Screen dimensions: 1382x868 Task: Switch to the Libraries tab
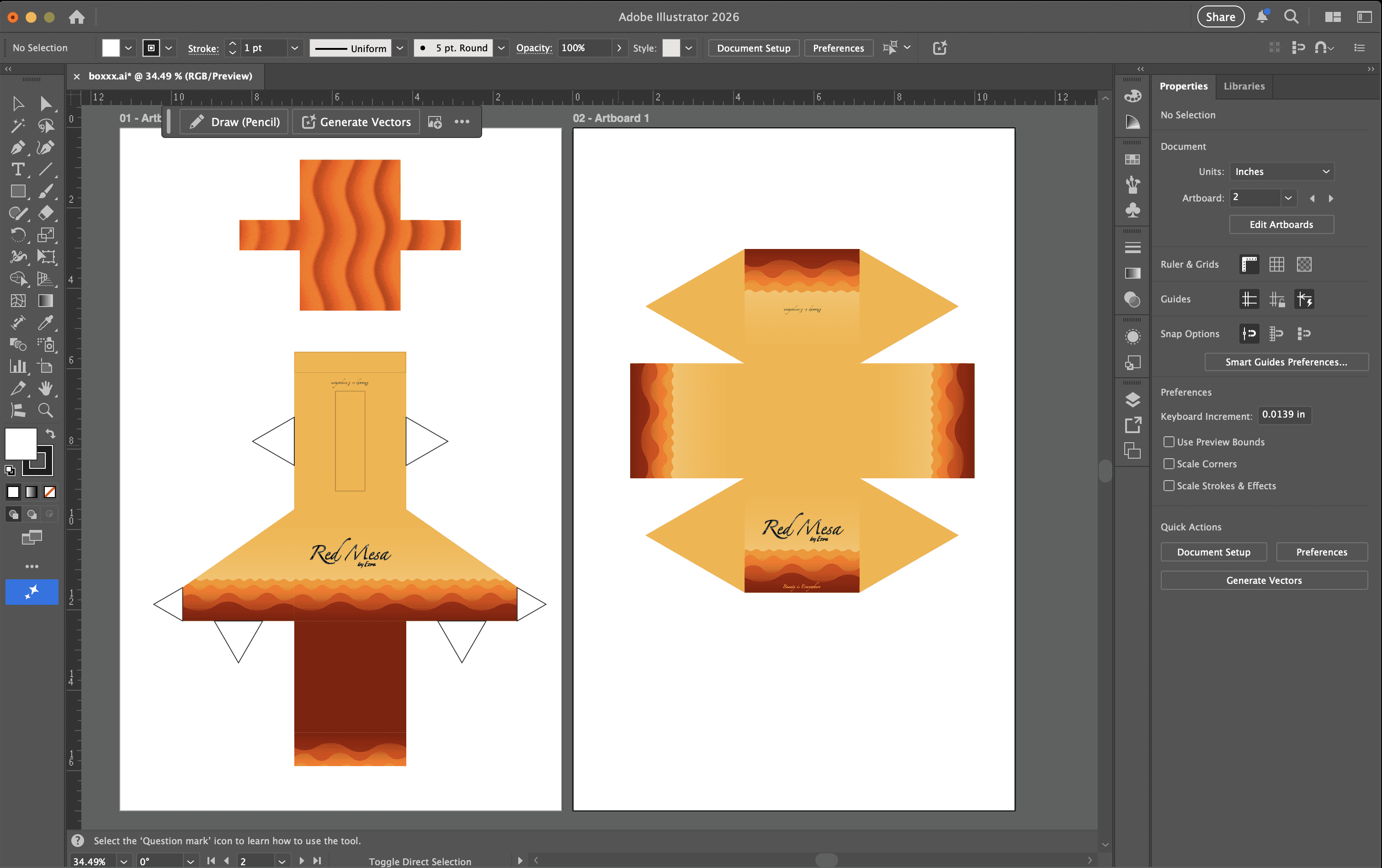(1244, 86)
